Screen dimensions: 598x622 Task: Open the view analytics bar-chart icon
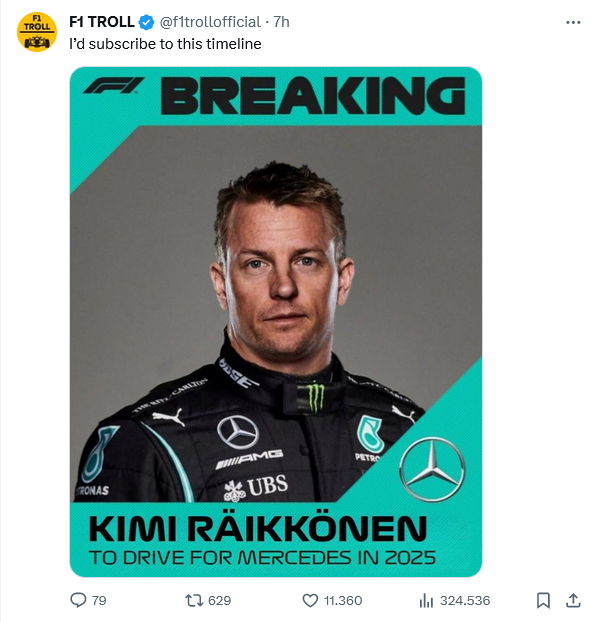point(426,600)
